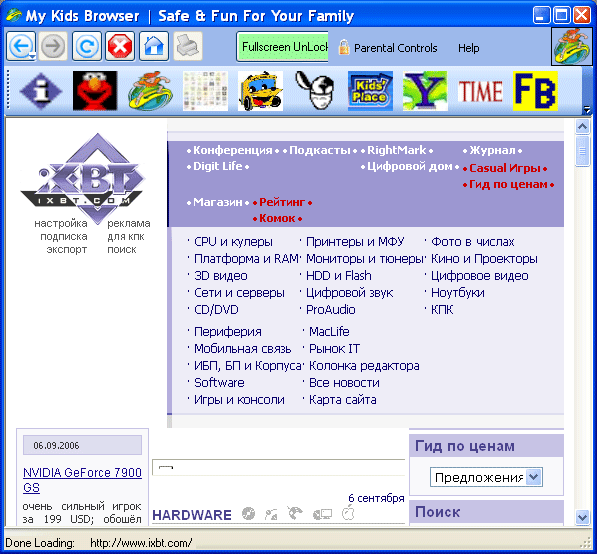
Task: Click the surfer logo in top-right corner
Action: (x=571, y=46)
